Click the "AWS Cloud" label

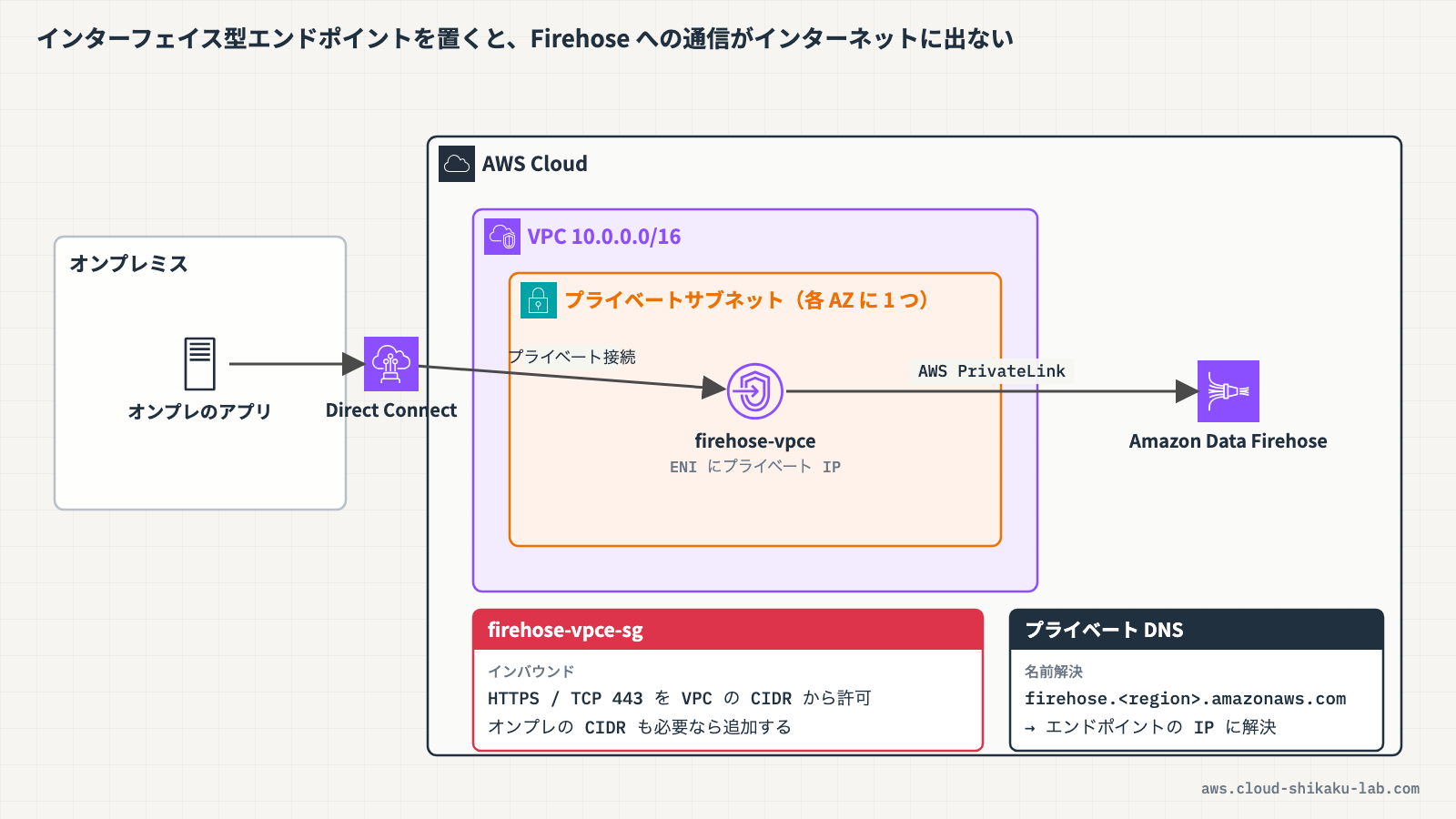pos(535,164)
